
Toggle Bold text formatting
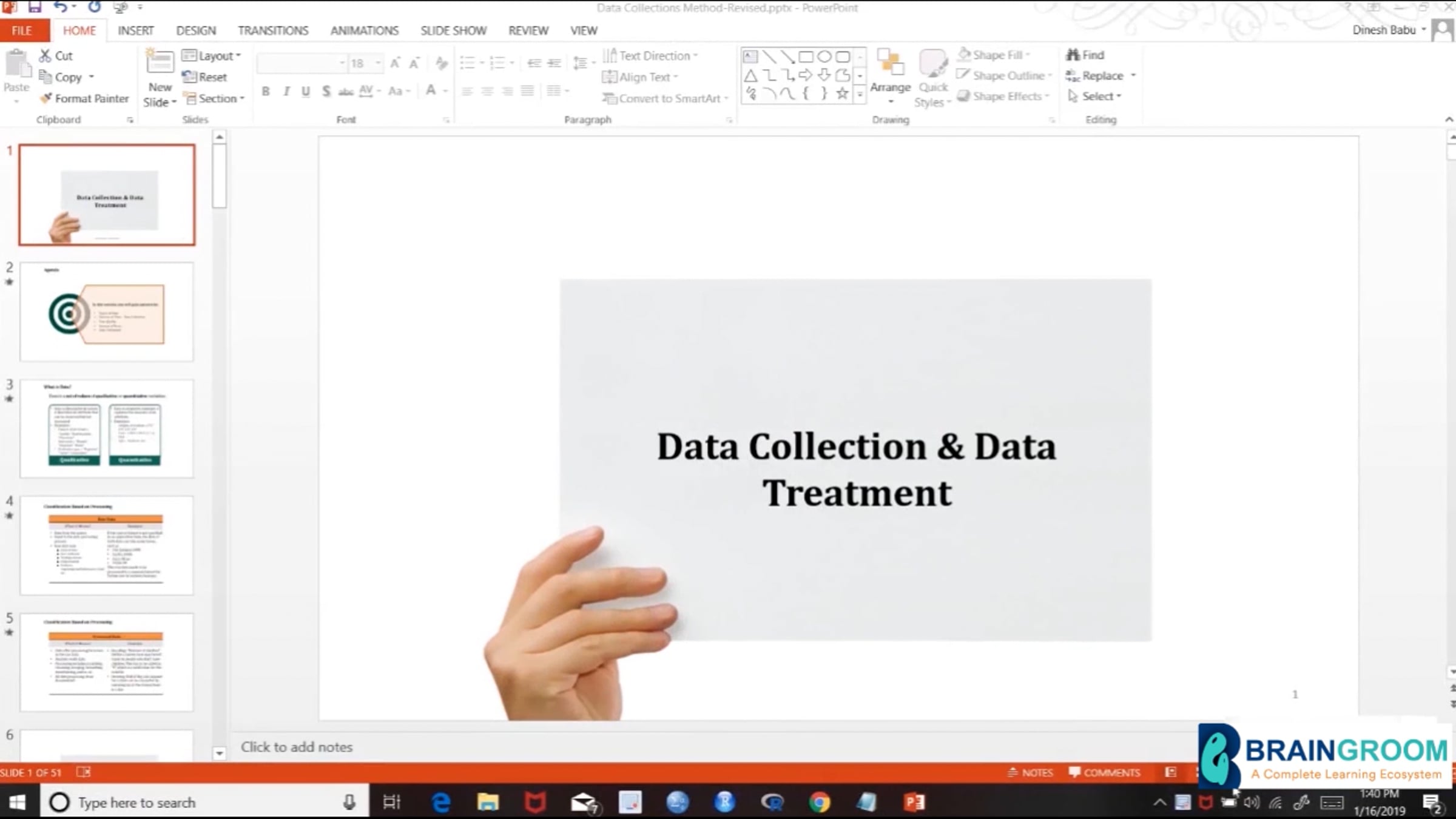(x=266, y=92)
